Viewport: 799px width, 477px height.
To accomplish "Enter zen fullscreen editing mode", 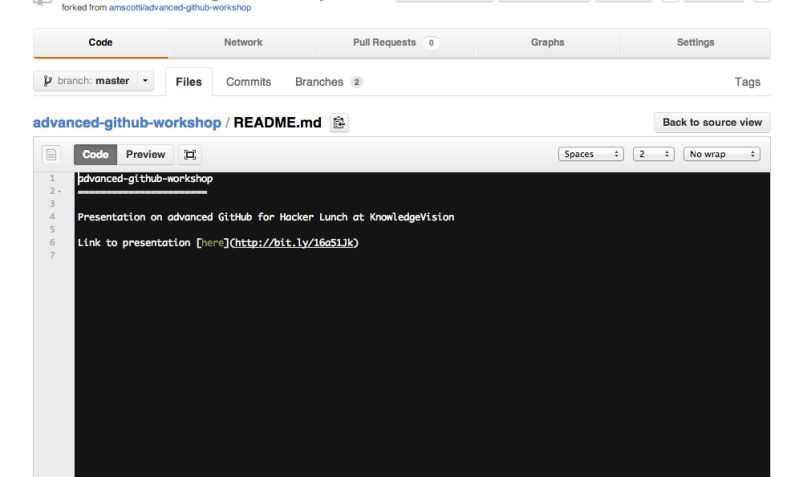I will point(190,154).
